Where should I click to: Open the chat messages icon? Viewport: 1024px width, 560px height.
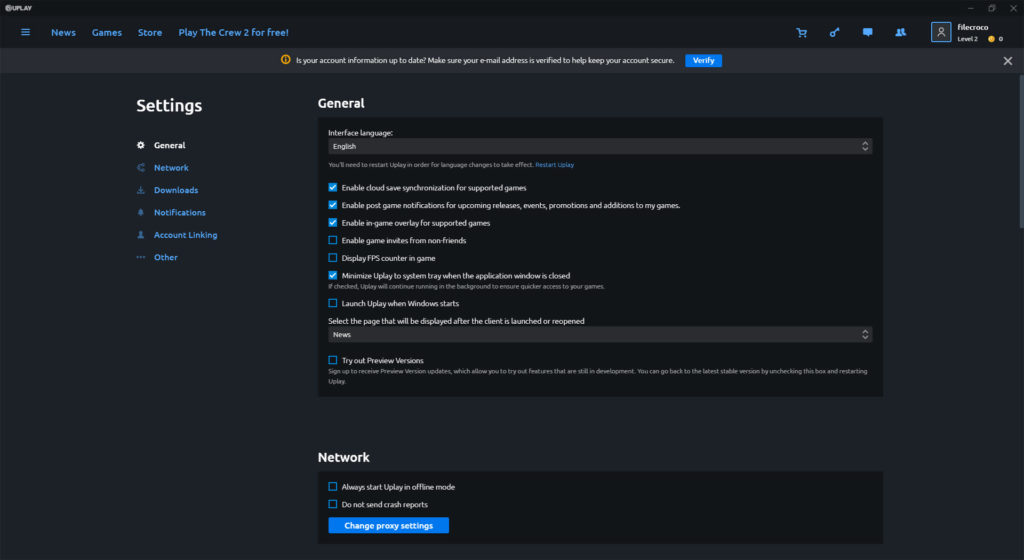867,32
